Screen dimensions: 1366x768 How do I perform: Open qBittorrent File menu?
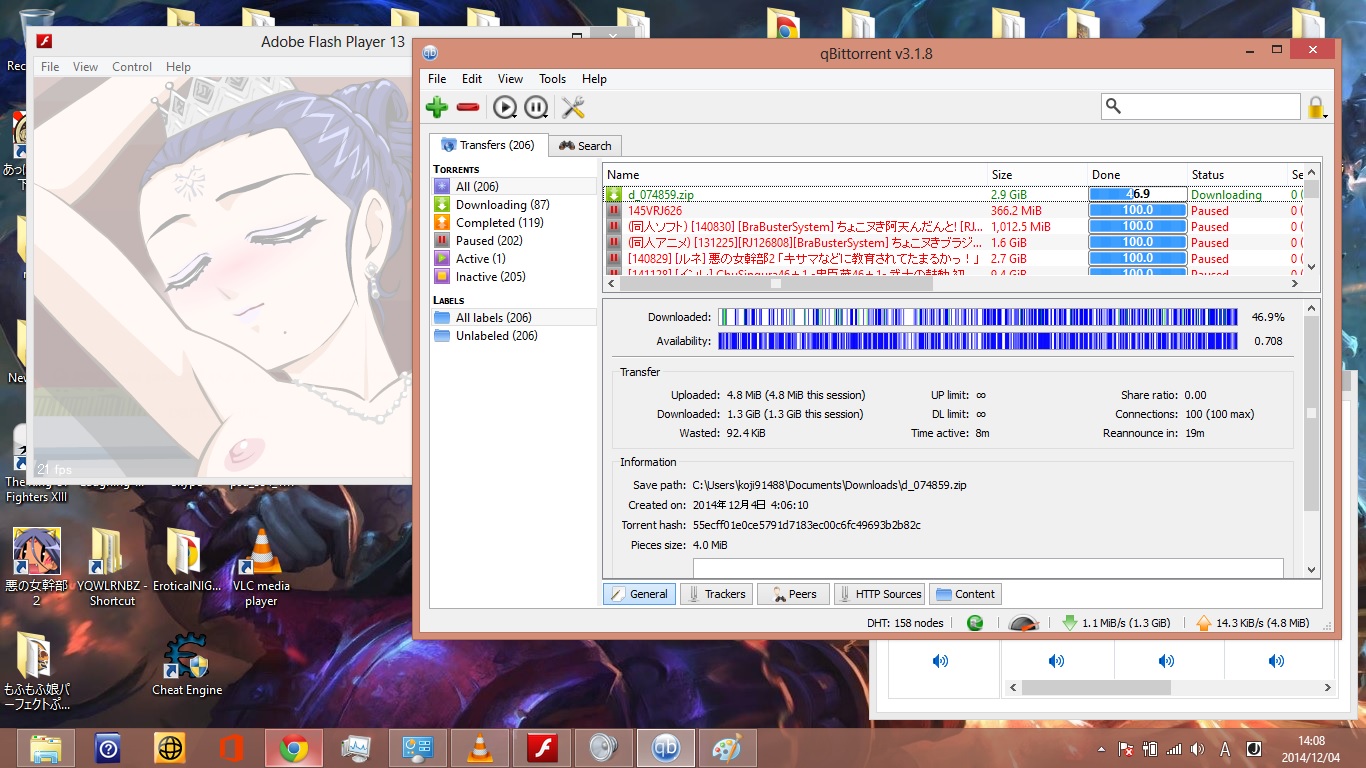coord(437,79)
